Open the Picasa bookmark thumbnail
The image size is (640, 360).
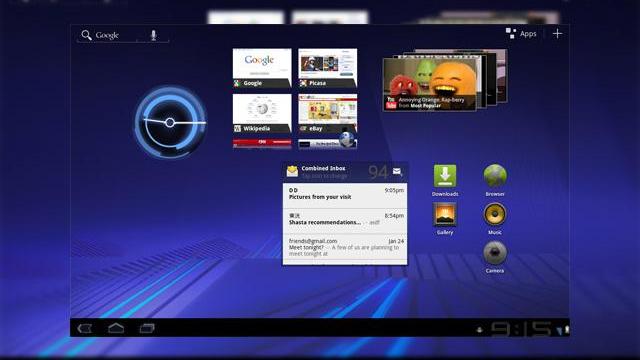coord(328,68)
